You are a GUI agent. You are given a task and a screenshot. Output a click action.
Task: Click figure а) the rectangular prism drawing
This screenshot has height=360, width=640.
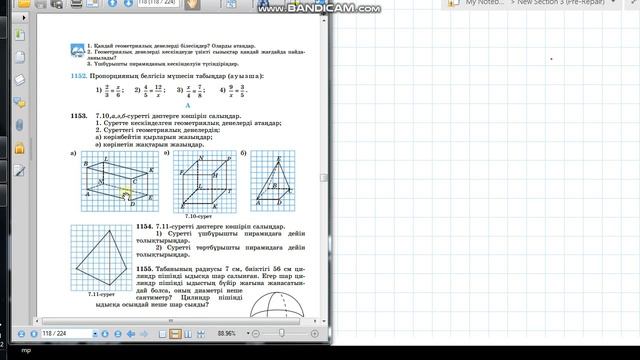click(120, 181)
